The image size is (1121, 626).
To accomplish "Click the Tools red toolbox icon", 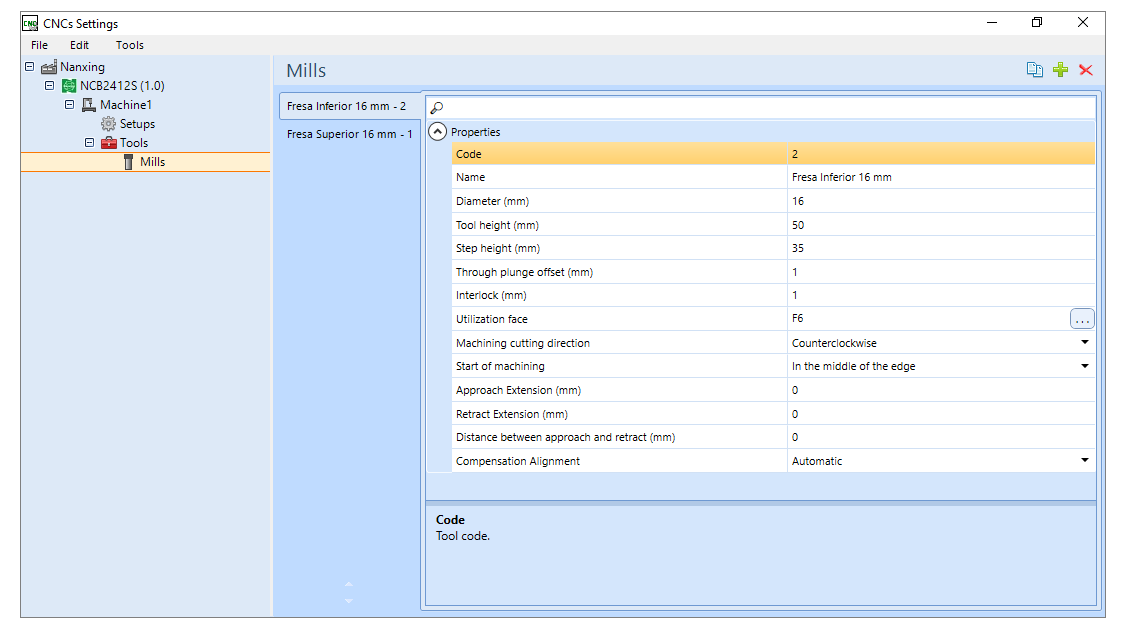I will pyautogui.click(x=109, y=143).
